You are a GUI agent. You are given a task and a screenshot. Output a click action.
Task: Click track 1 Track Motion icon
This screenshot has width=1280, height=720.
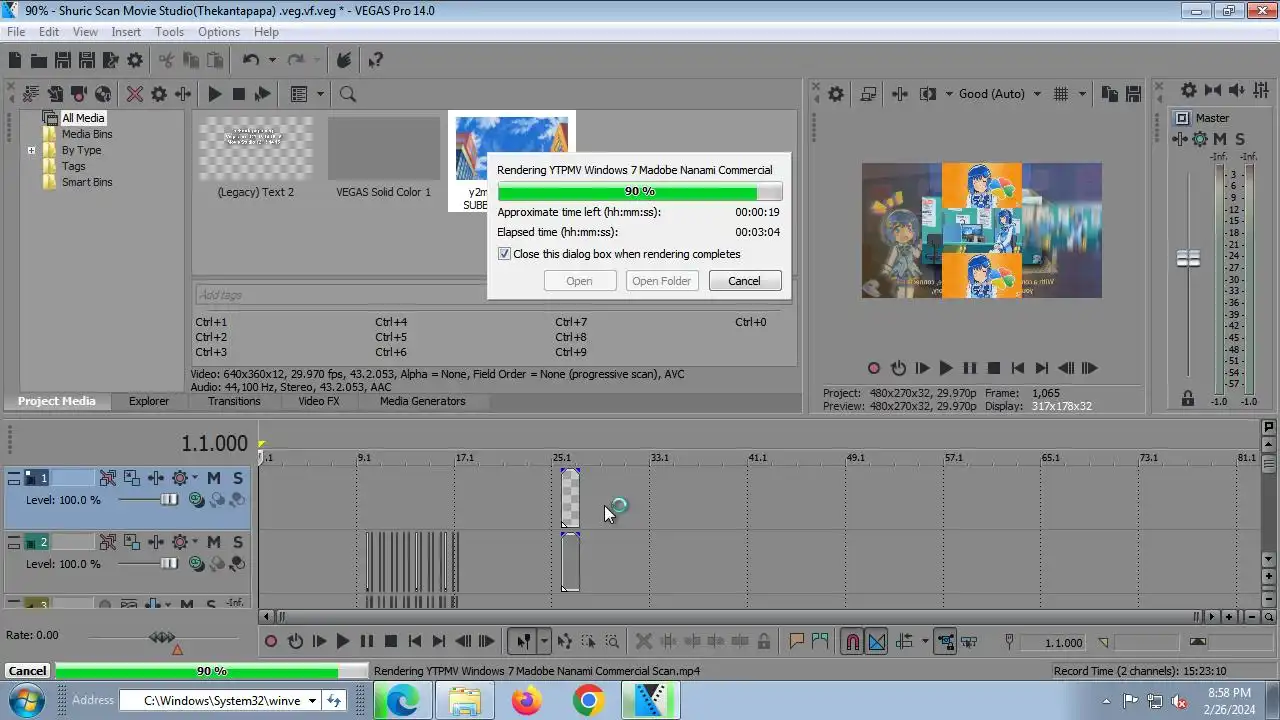(132, 478)
